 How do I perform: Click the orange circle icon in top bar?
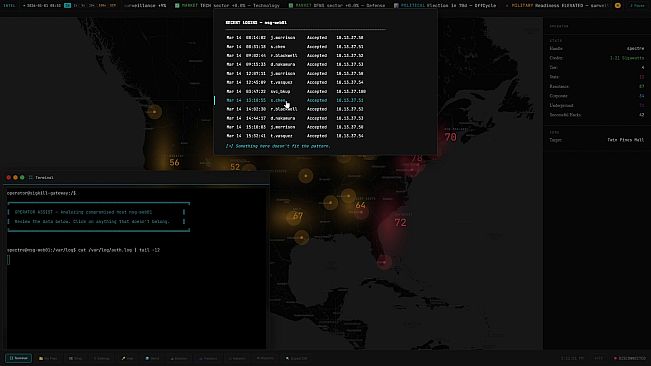pos(618,5)
